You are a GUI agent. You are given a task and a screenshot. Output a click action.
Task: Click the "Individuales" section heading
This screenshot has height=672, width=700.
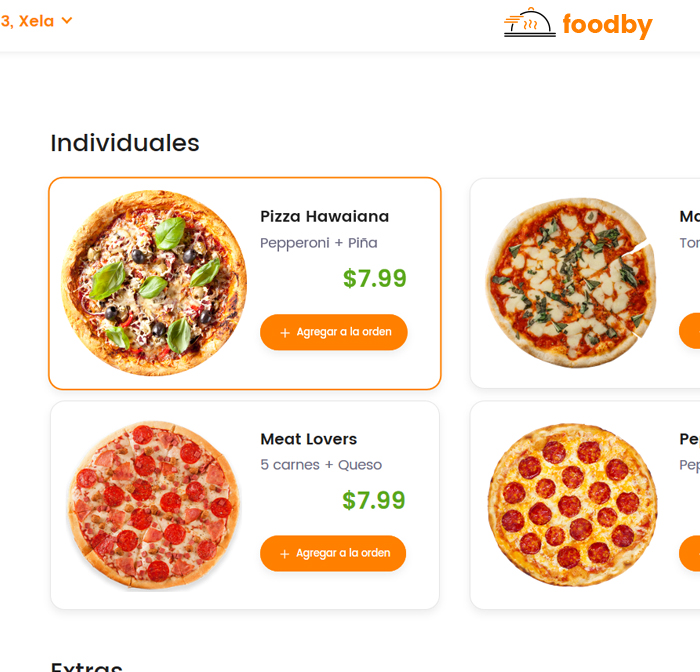tap(125, 143)
